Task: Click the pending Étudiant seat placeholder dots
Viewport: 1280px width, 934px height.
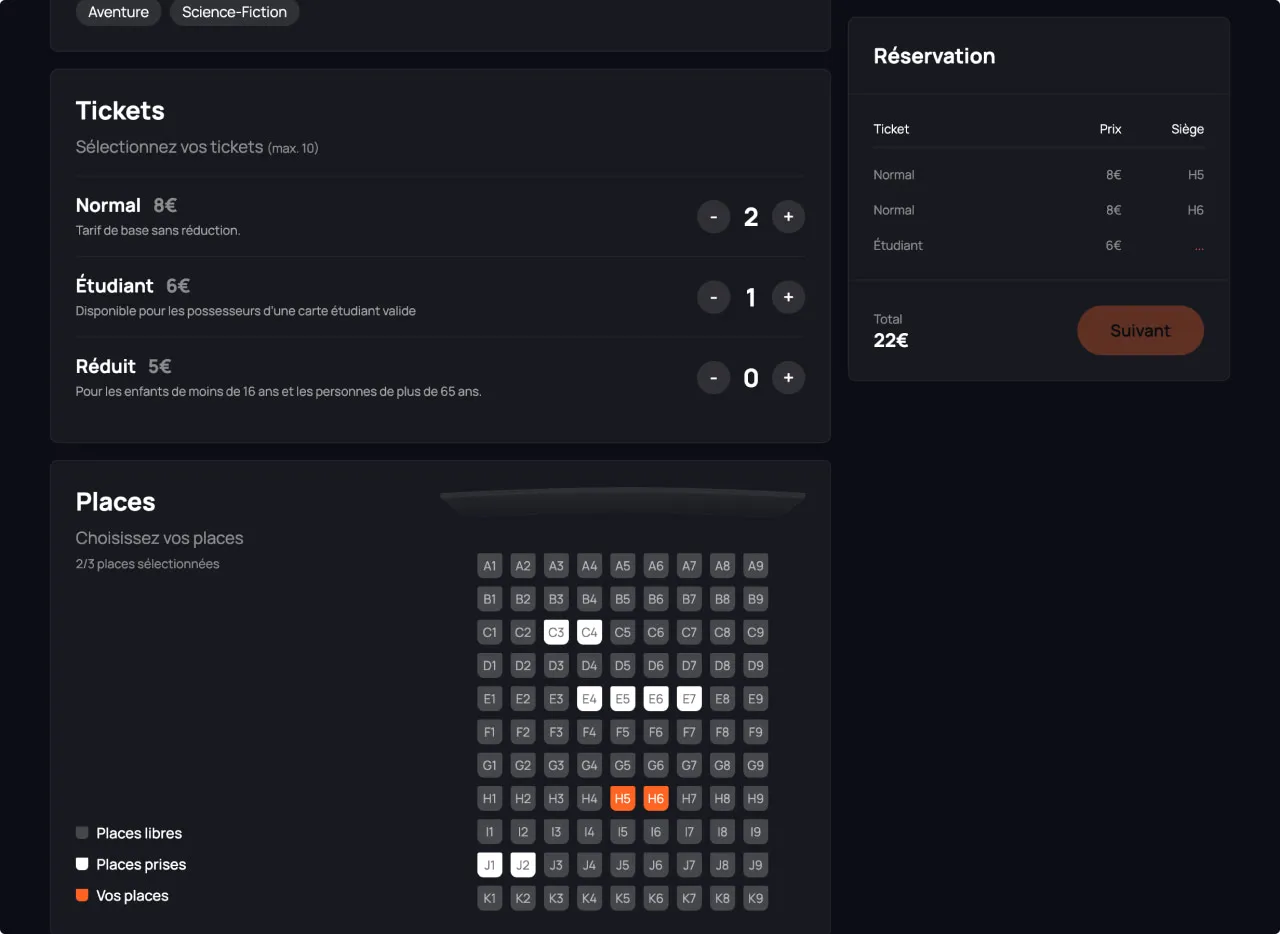Action: click(1199, 245)
